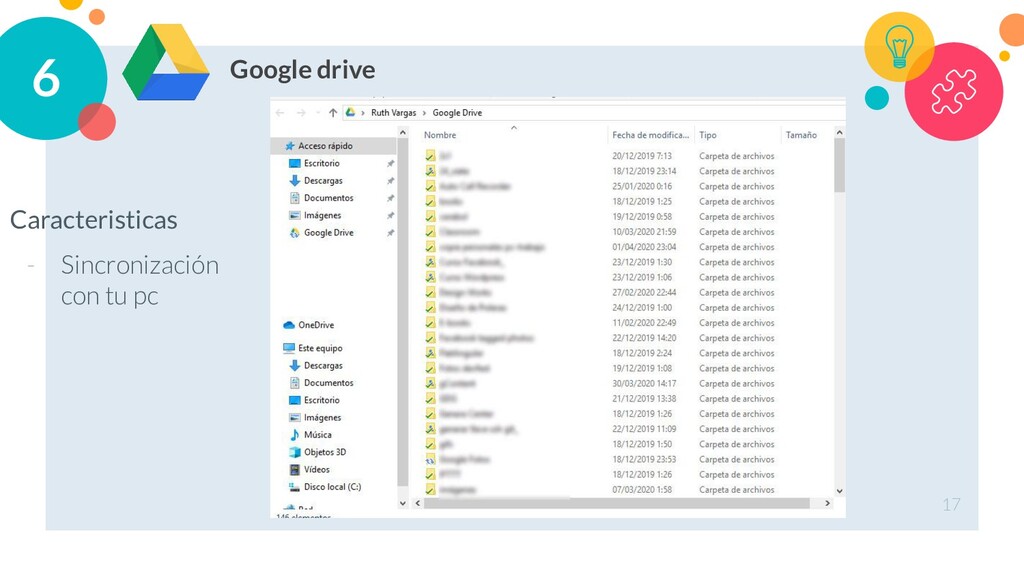1024x576 pixels.
Task: Click folder icon dated 18/12/2019 23:53
Action: pyautogui.click(x=430, y=460)
